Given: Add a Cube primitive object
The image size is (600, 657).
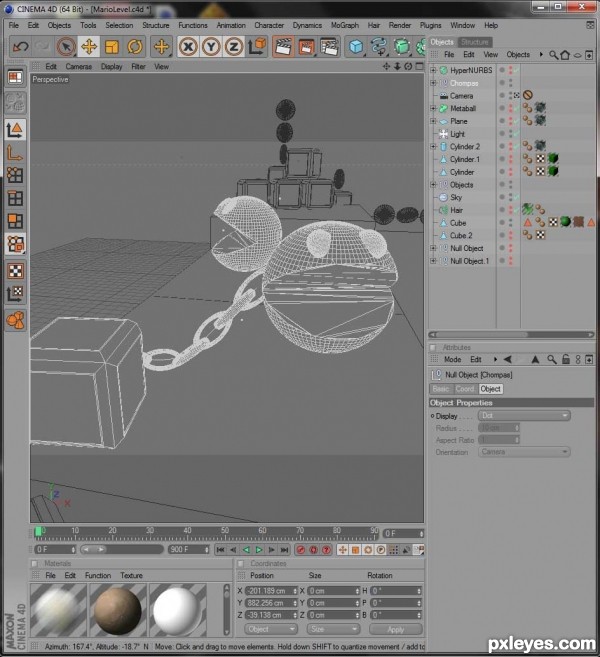Looking at the screenshot, I should [x=356, y=47].
